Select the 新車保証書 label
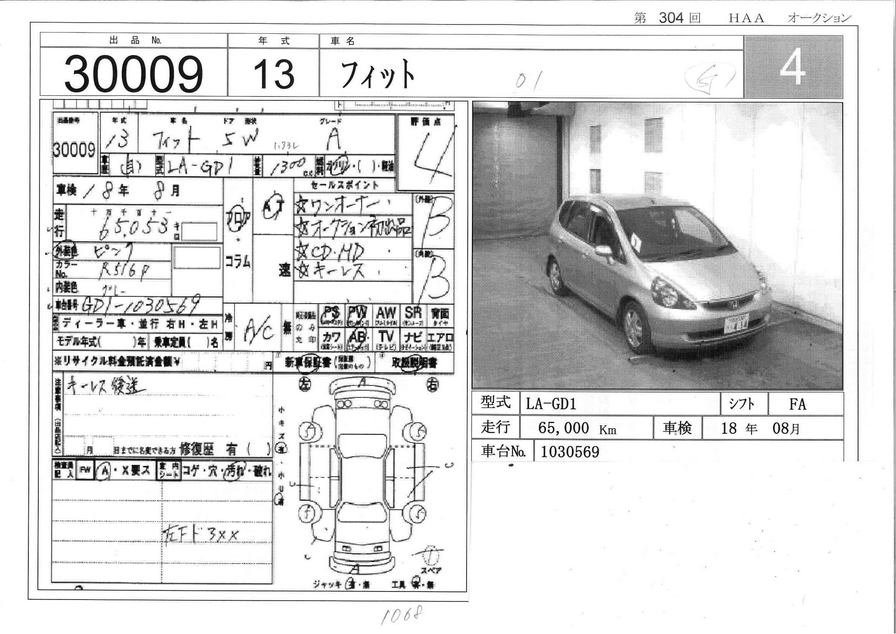 click(x=308, y=362)
